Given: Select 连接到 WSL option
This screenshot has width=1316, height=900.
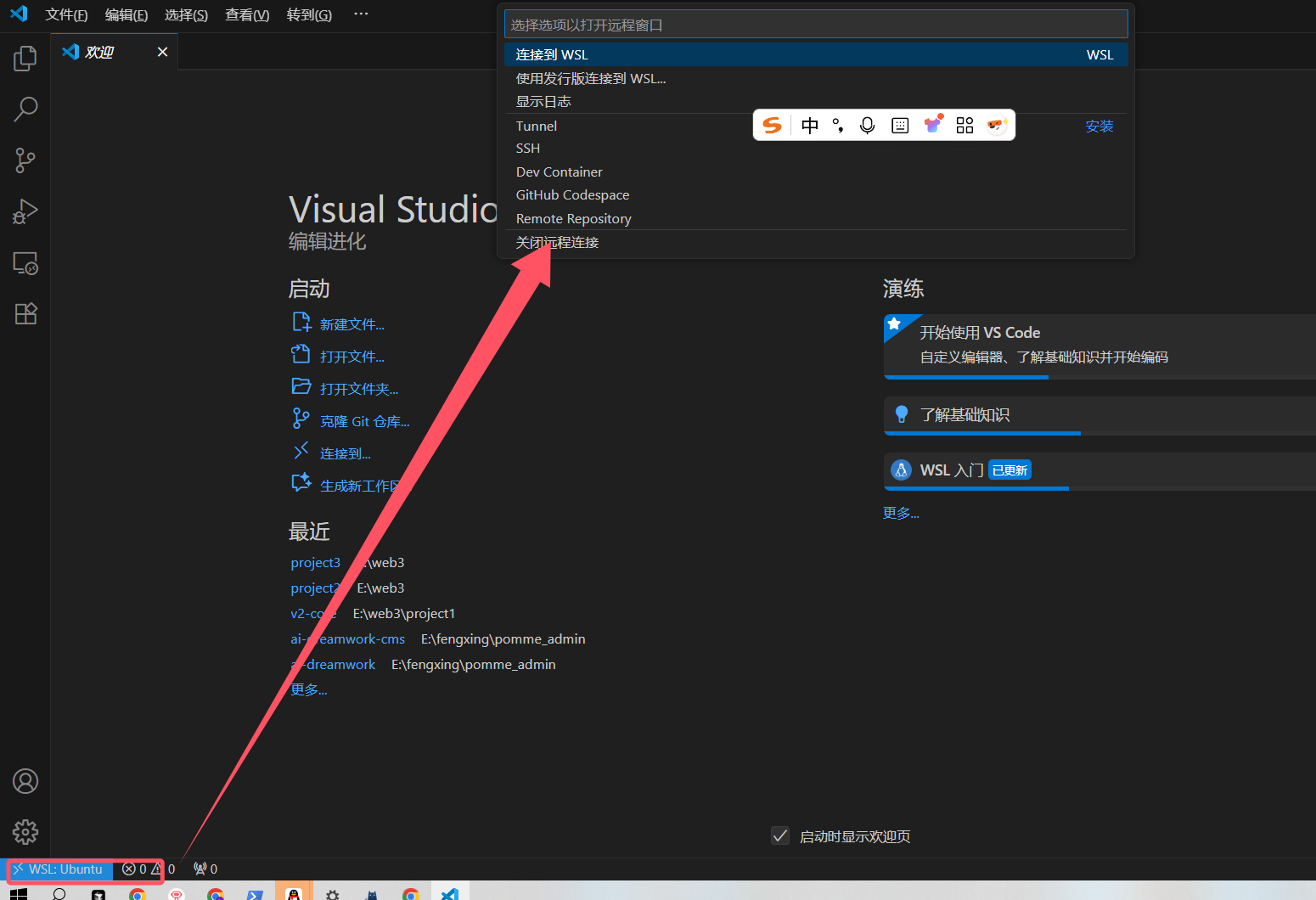Looking at the screenshot, I should 816,54.
